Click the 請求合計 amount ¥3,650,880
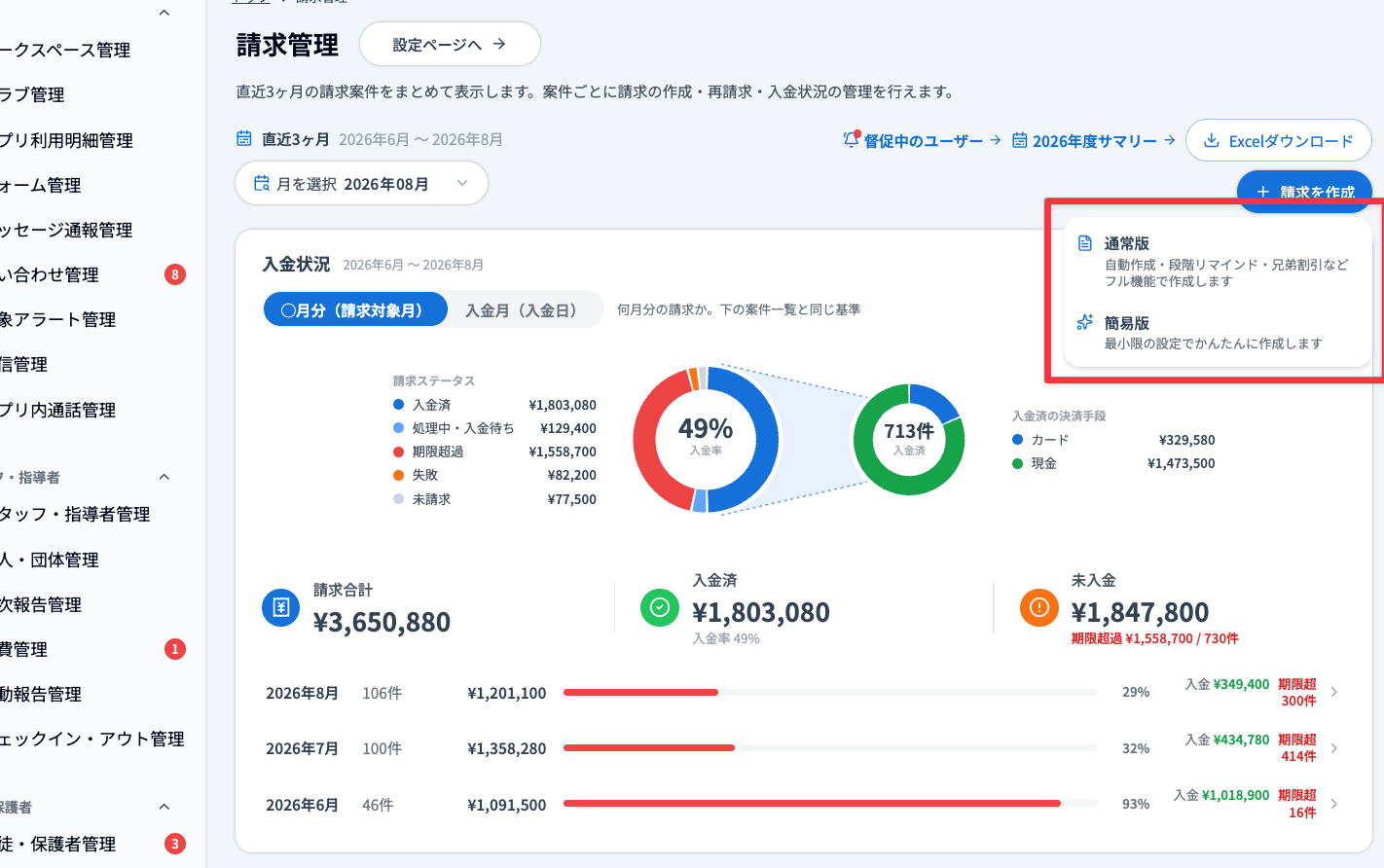 382,622
